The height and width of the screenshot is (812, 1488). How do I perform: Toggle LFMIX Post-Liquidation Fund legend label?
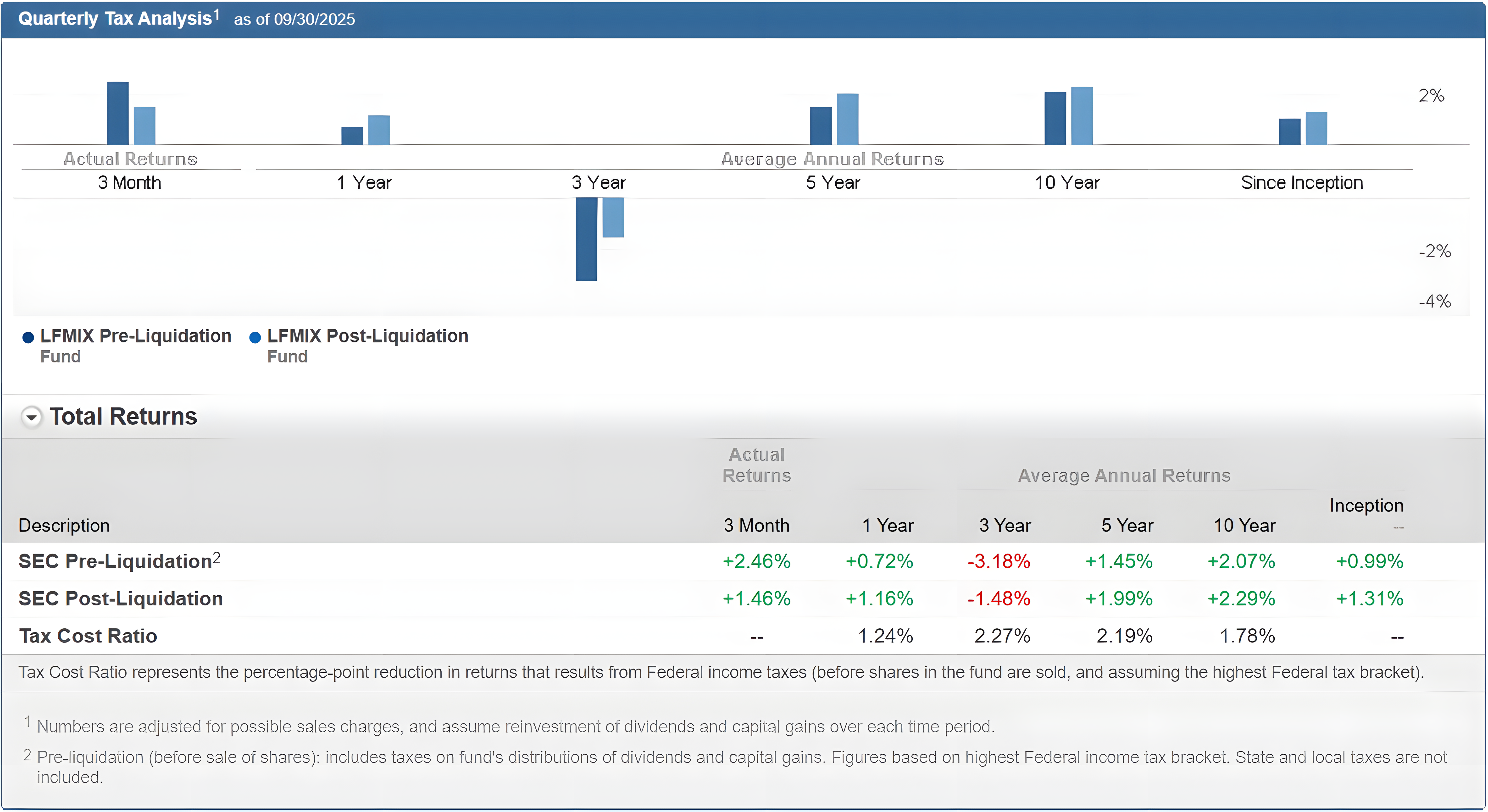(367, 336)
